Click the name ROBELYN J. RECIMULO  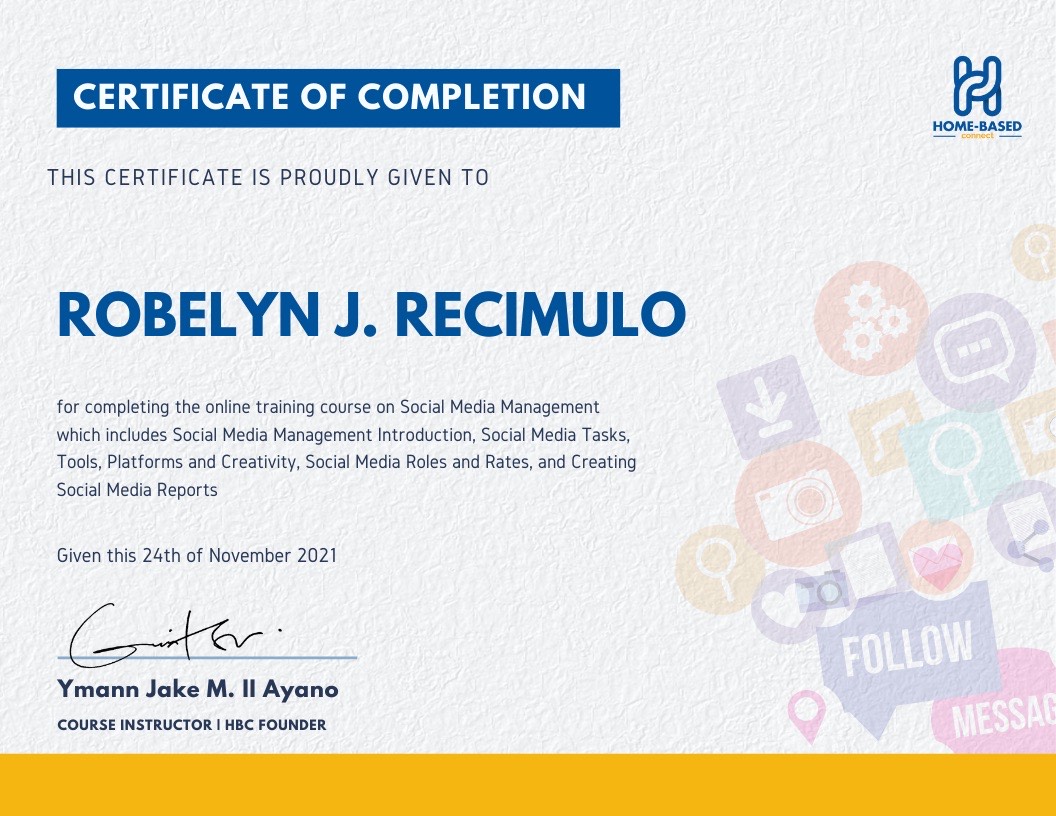pyautogui.click(x=371, y=313)
